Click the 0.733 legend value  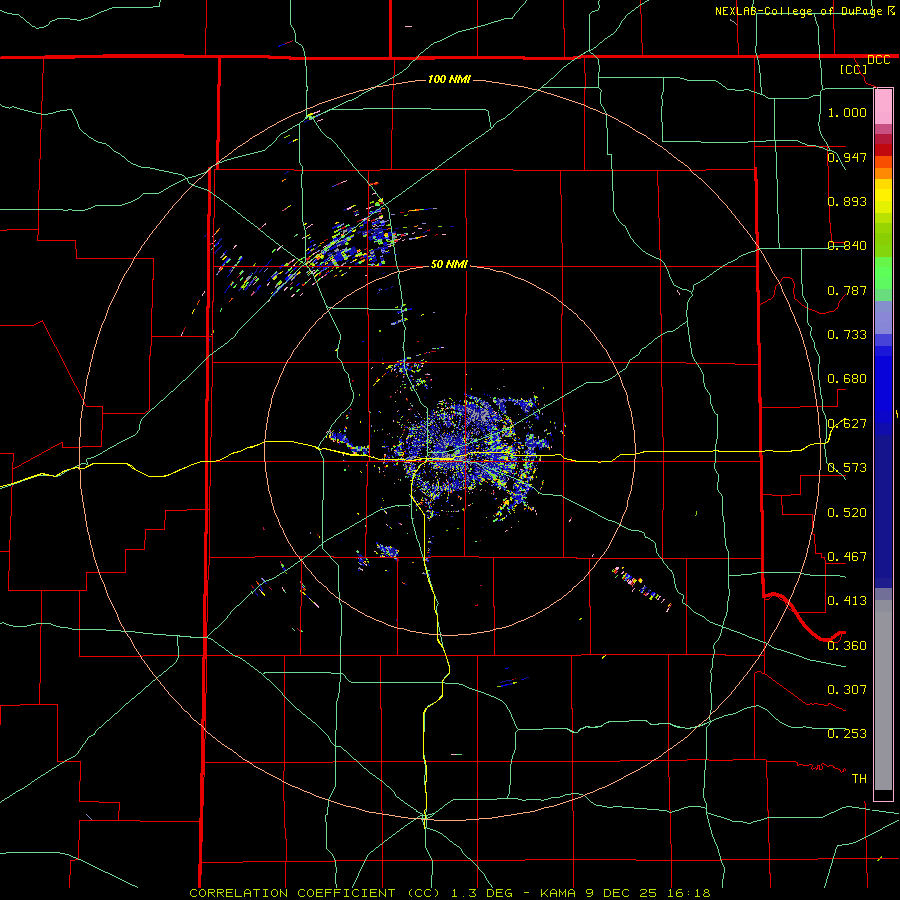[x=847, y=334]
